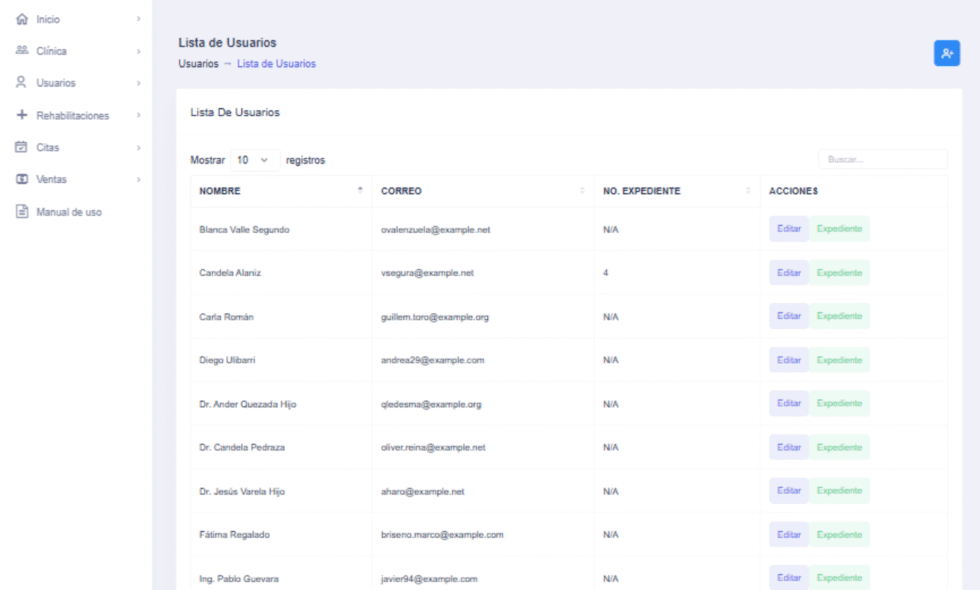Click the Clínica sidebar icon
The height and width of the screenshot is (590, 980).
(x=20, y=51)
